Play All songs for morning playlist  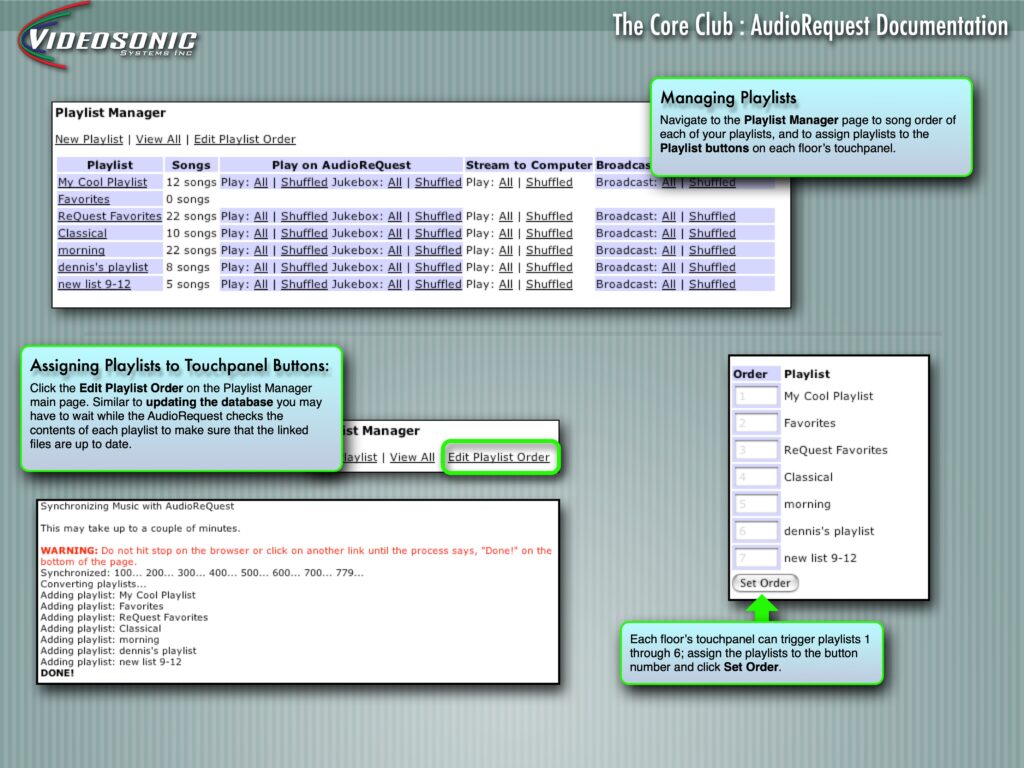tap(260, 250)
